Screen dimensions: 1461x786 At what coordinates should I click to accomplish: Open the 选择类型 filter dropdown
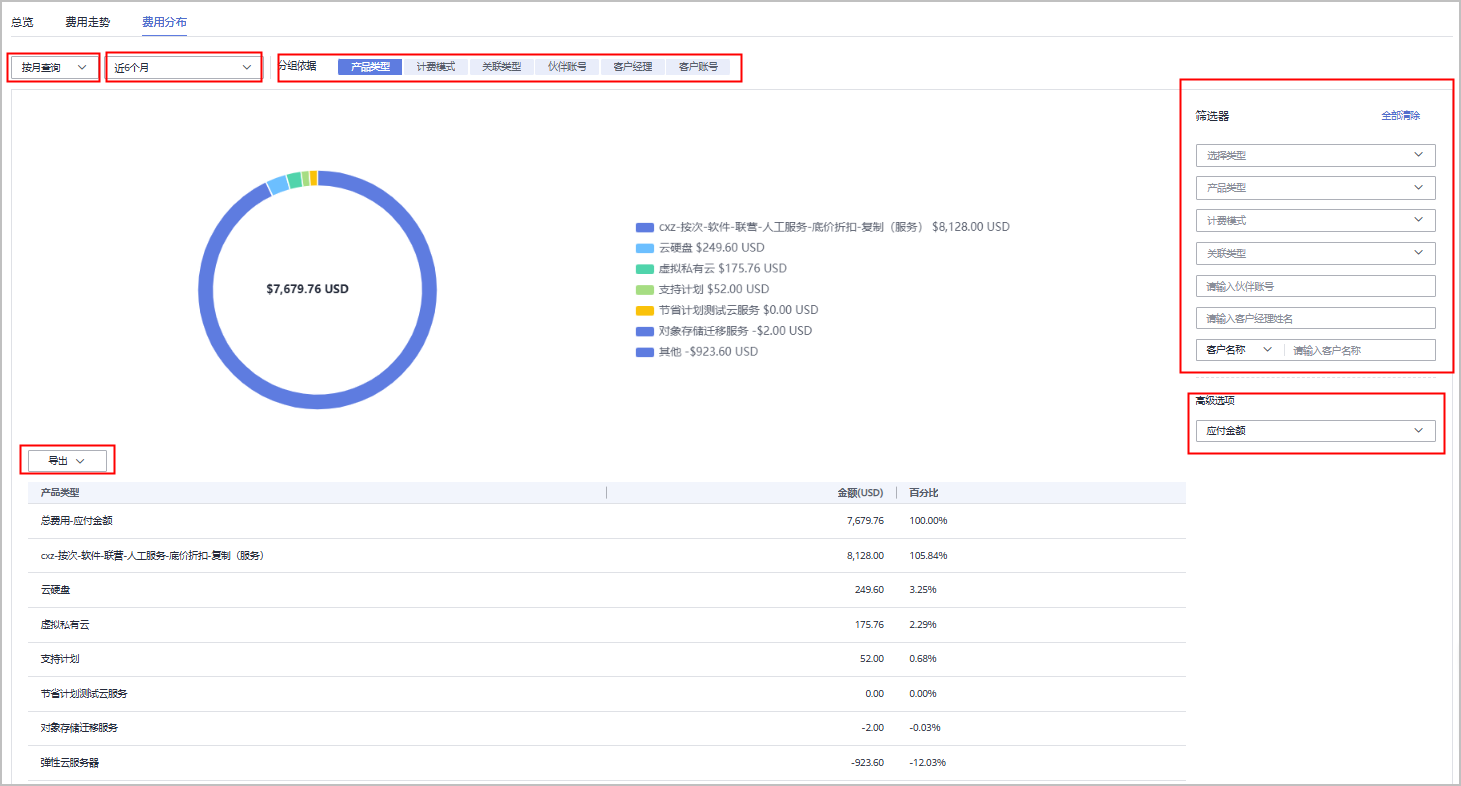1315,155
